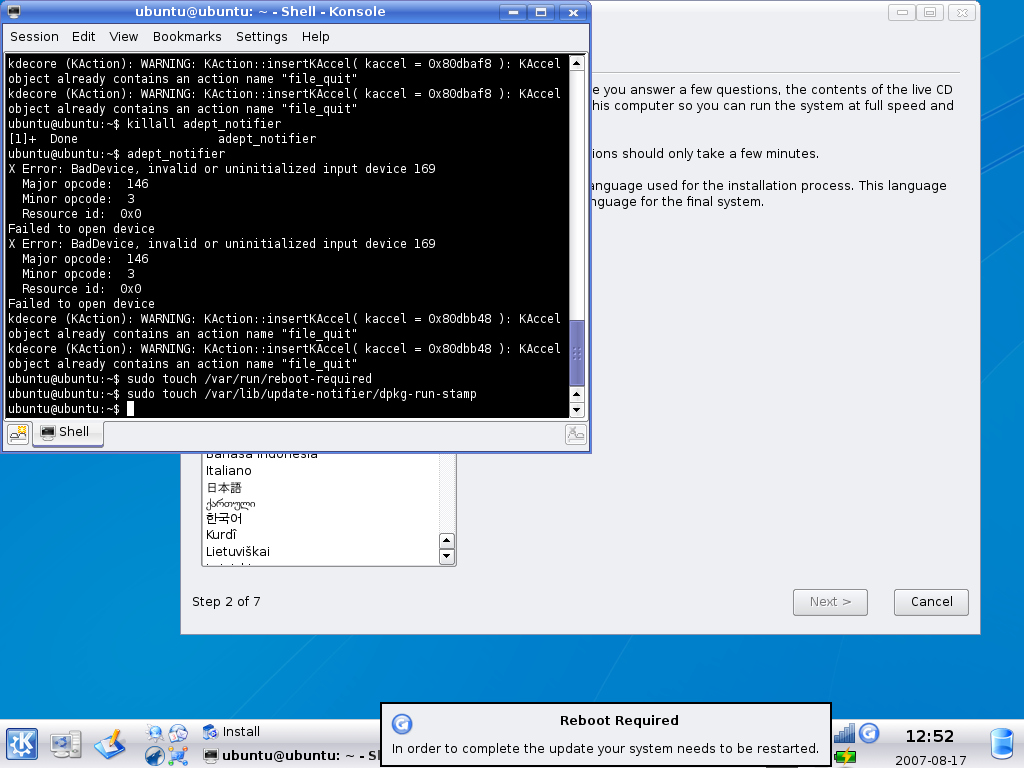Close the Konsole window

pyautogui.click(x=573, y=12)
